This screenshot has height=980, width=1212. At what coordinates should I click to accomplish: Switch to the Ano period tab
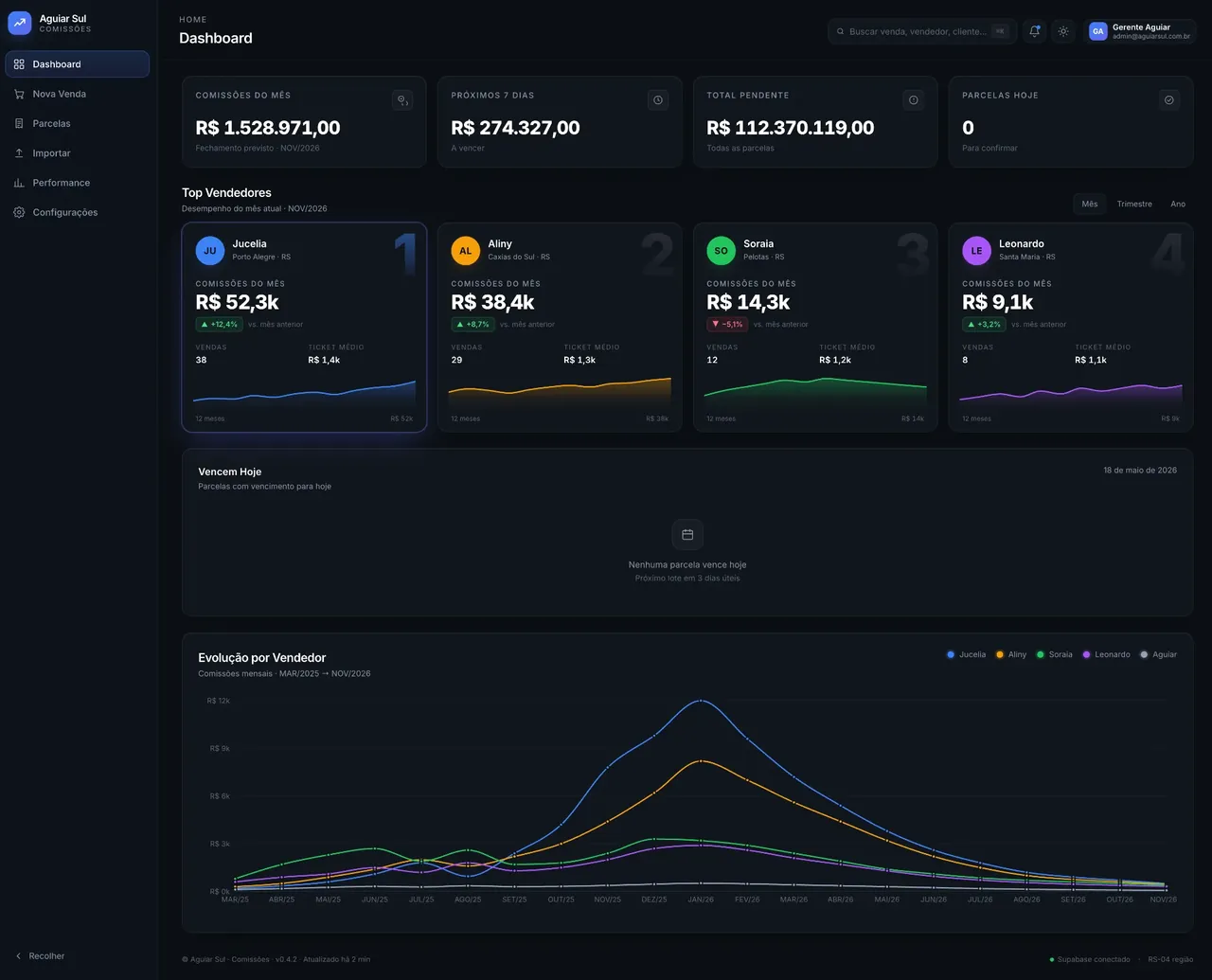(x=1178, y=205)
